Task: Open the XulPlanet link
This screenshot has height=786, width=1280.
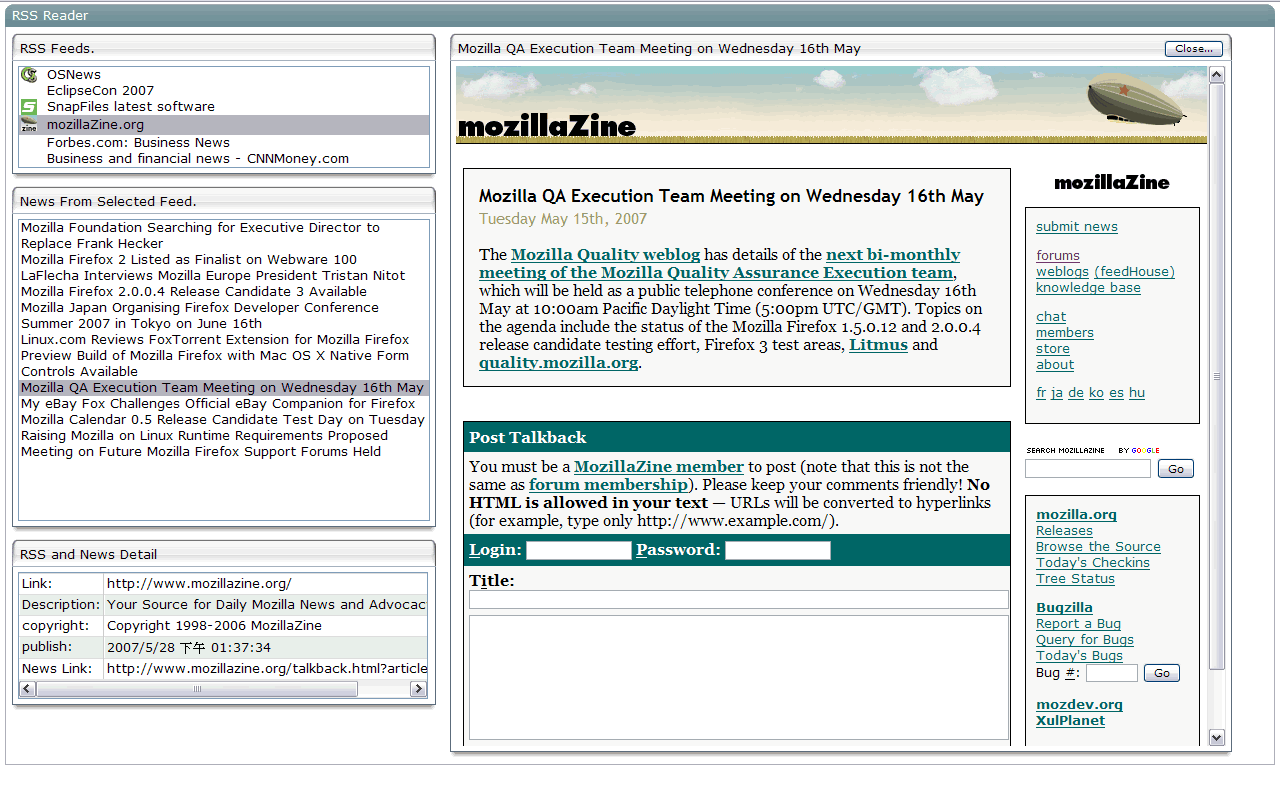Action: (x=1070, y=721)
